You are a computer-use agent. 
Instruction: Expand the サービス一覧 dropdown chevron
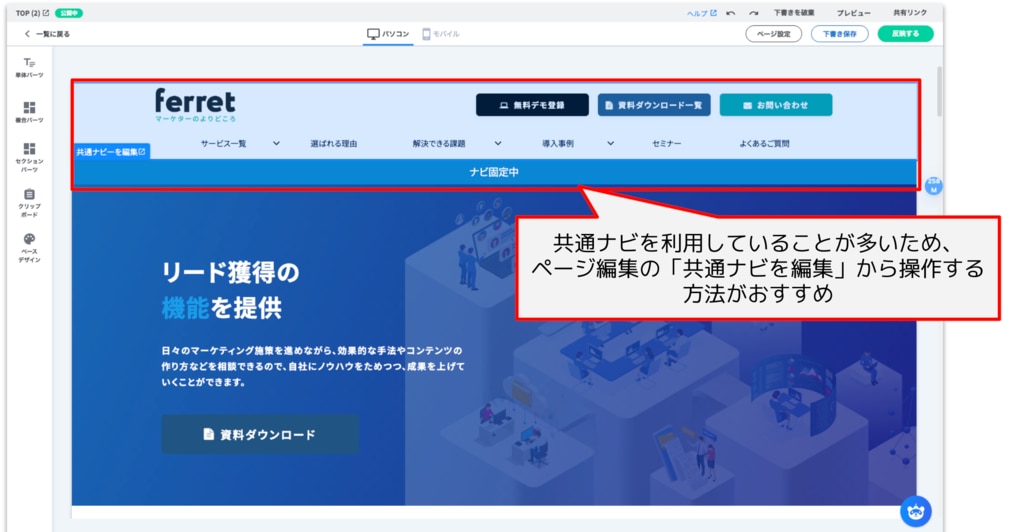tap(277, 143)
